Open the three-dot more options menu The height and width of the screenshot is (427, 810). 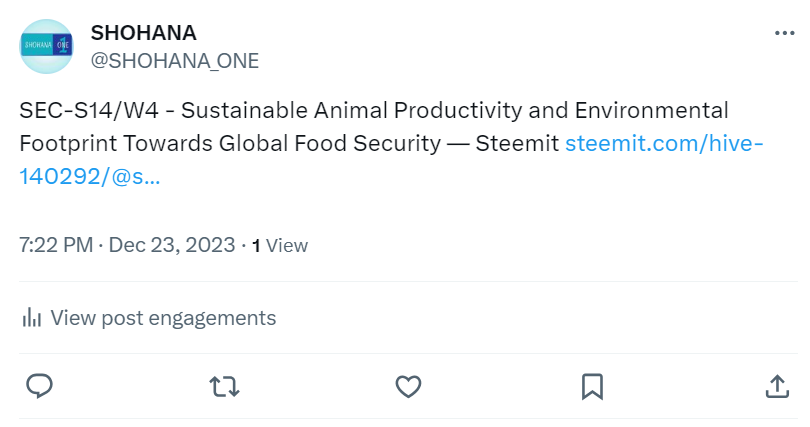pyautogui.click(x=784, y=34)
